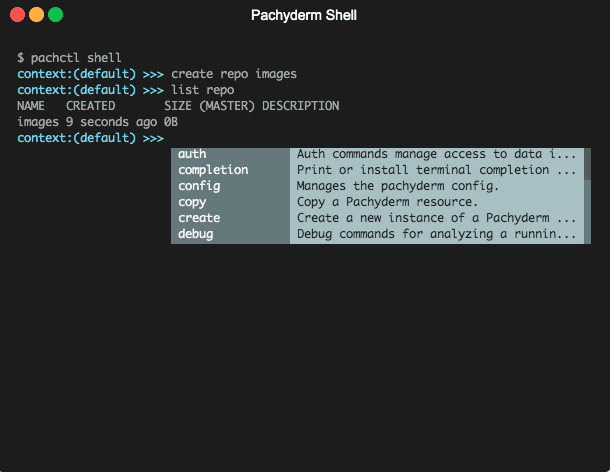Click the Pachyderm Shell window title
Screen dimensions: 610x472
(304, 15)
